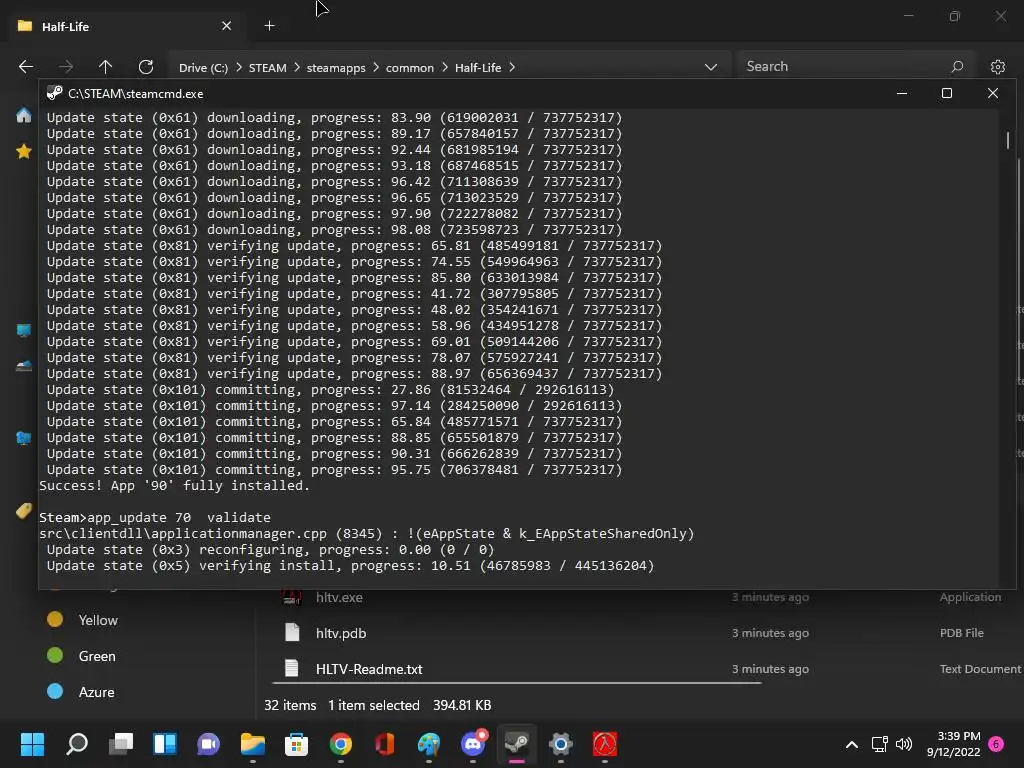Expand chevron after Drive (C:)
Image resolution: width=1024 pixels, height=768 pixels.
(238, 67)
